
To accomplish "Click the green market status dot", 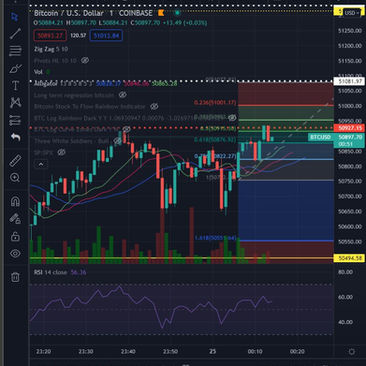I will point(177,13).
